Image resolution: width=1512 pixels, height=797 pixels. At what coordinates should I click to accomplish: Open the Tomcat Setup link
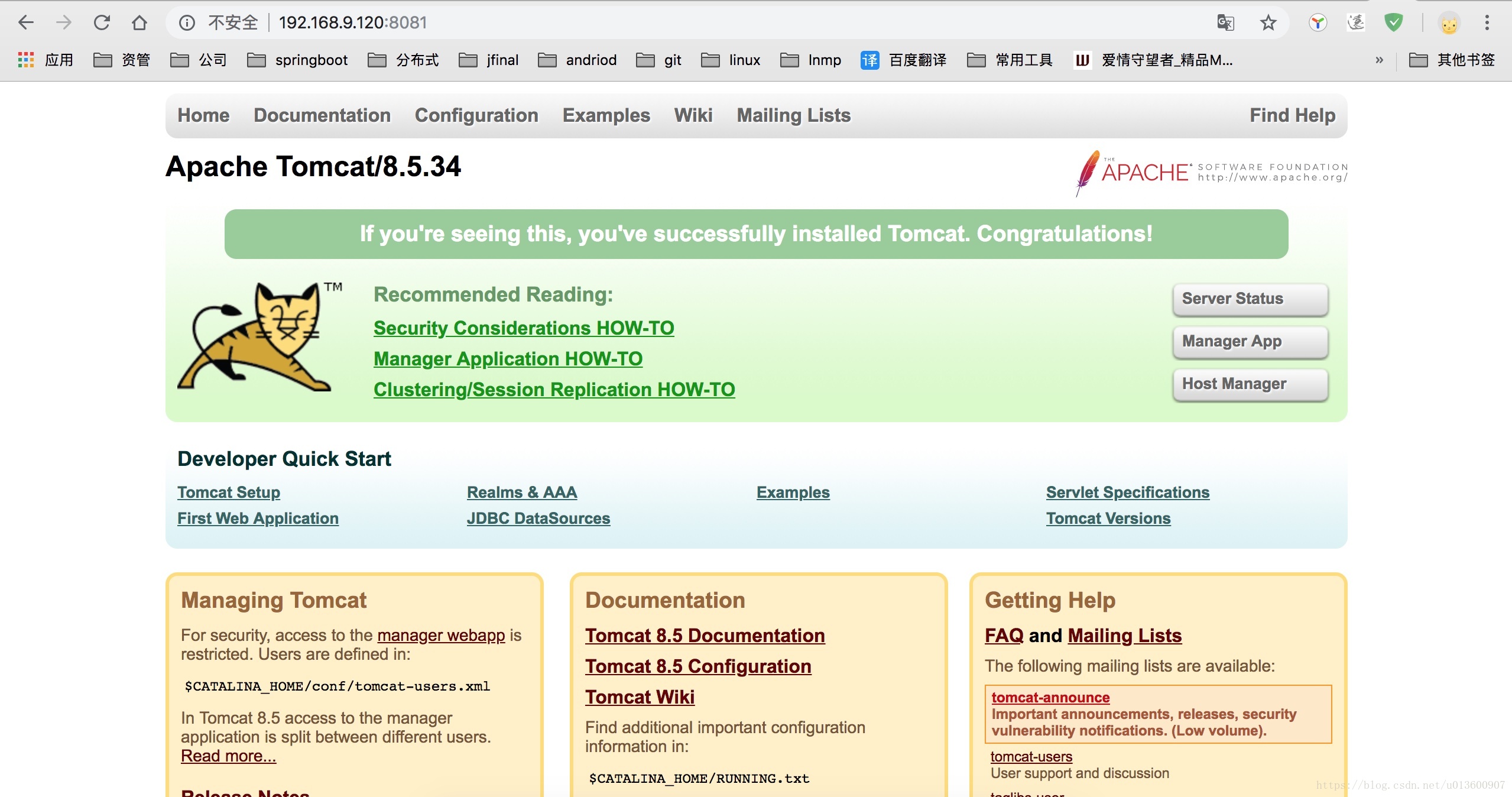tap(229, 493)
